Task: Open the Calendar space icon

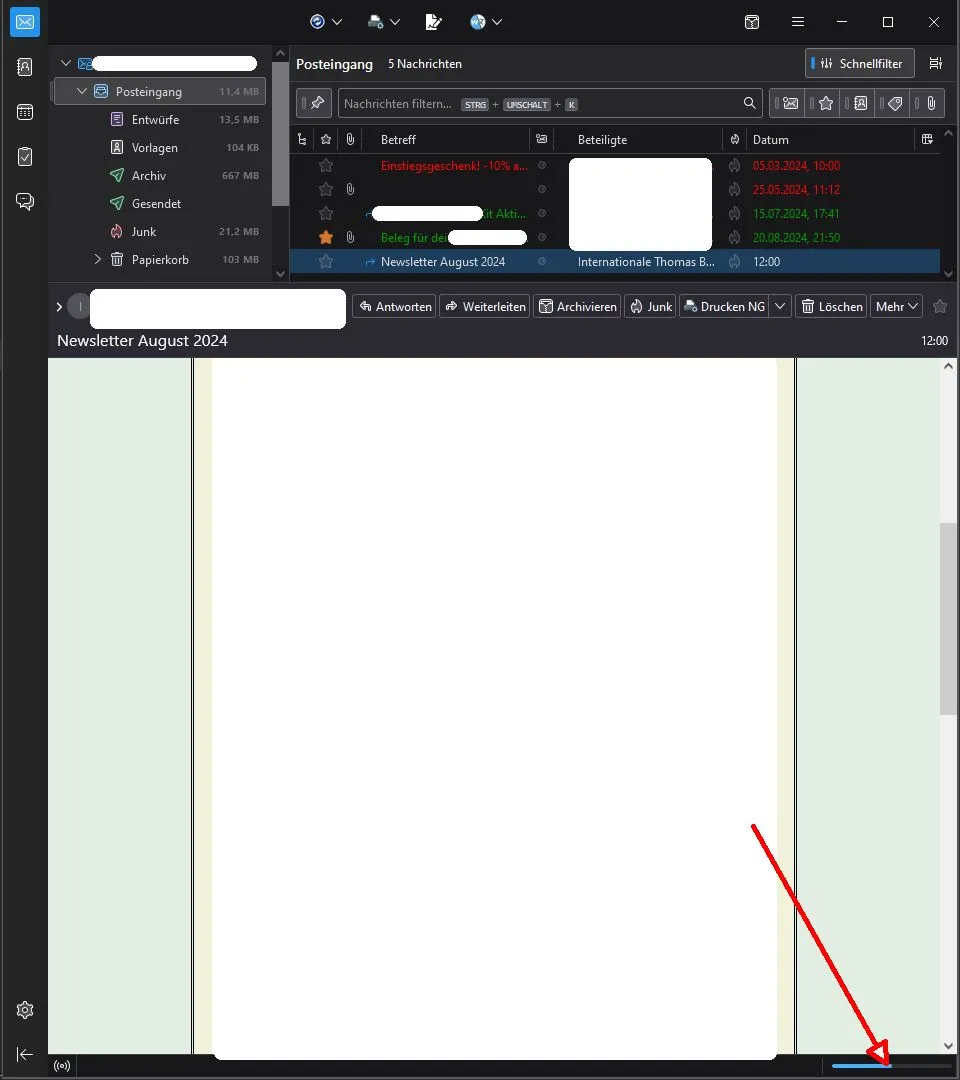Action: [25, 112]
